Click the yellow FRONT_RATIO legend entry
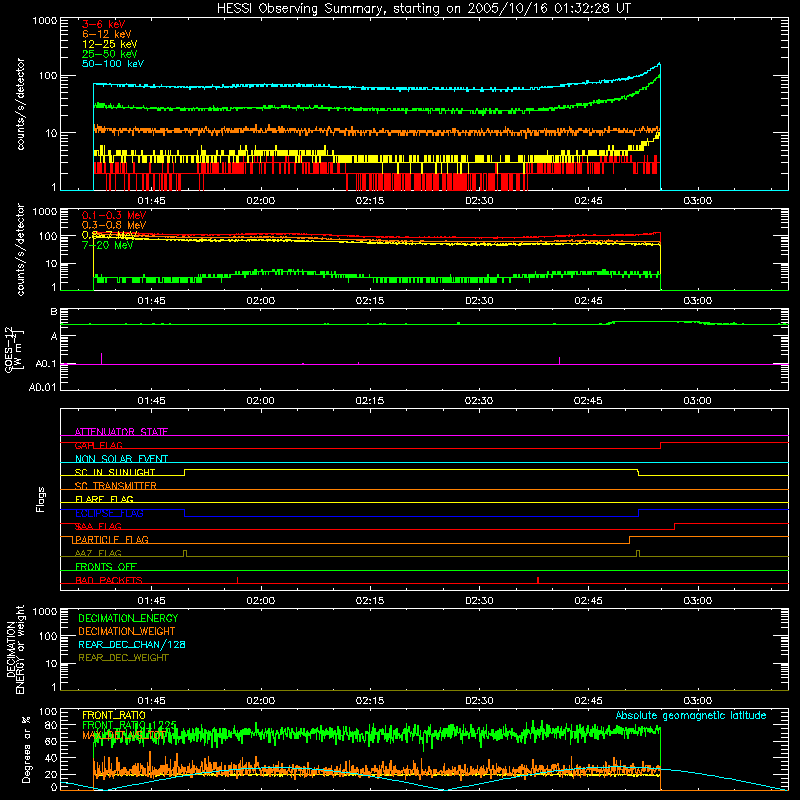Image resolution: width=800 pixels, height=800 pixels. (x=114, y=715)
